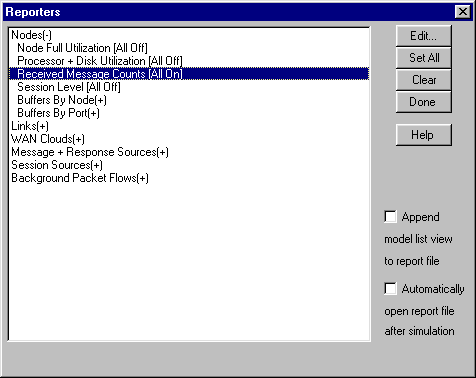Select Session Level reporter item
The image size is (476, 378).
69,87
